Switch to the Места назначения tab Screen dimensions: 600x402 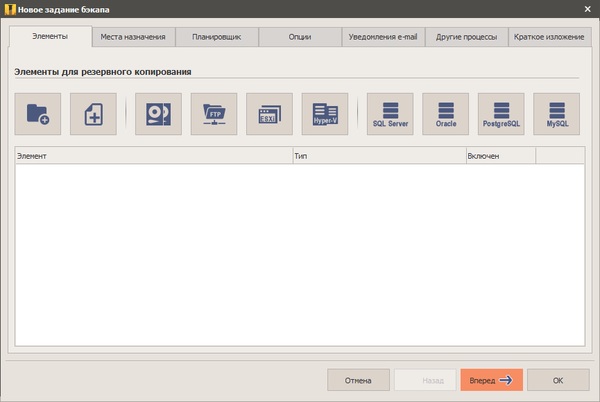coord(133,37)
